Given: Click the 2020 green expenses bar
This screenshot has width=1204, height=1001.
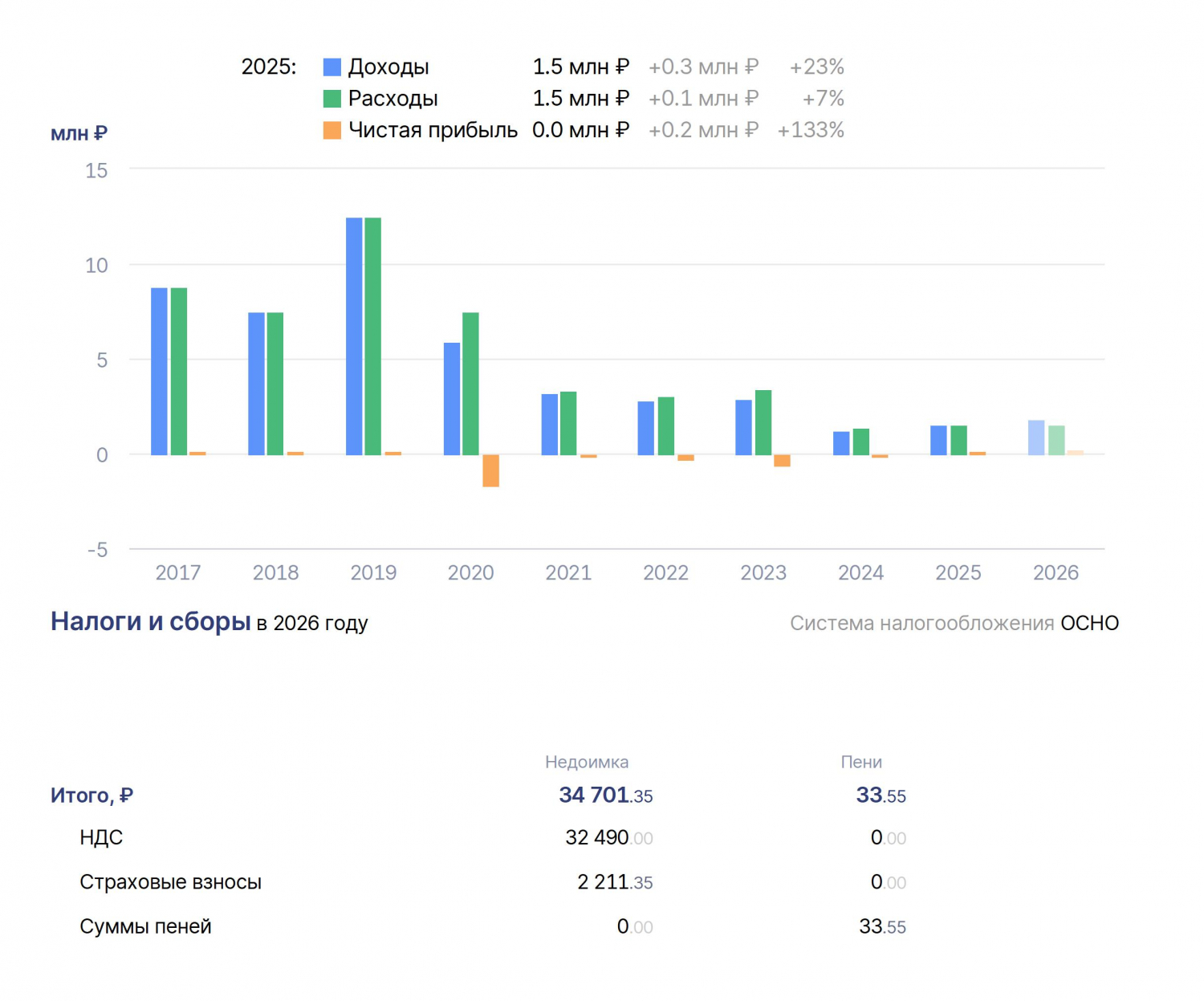Looking at the screenshot, I should click(x=470, y=384).
